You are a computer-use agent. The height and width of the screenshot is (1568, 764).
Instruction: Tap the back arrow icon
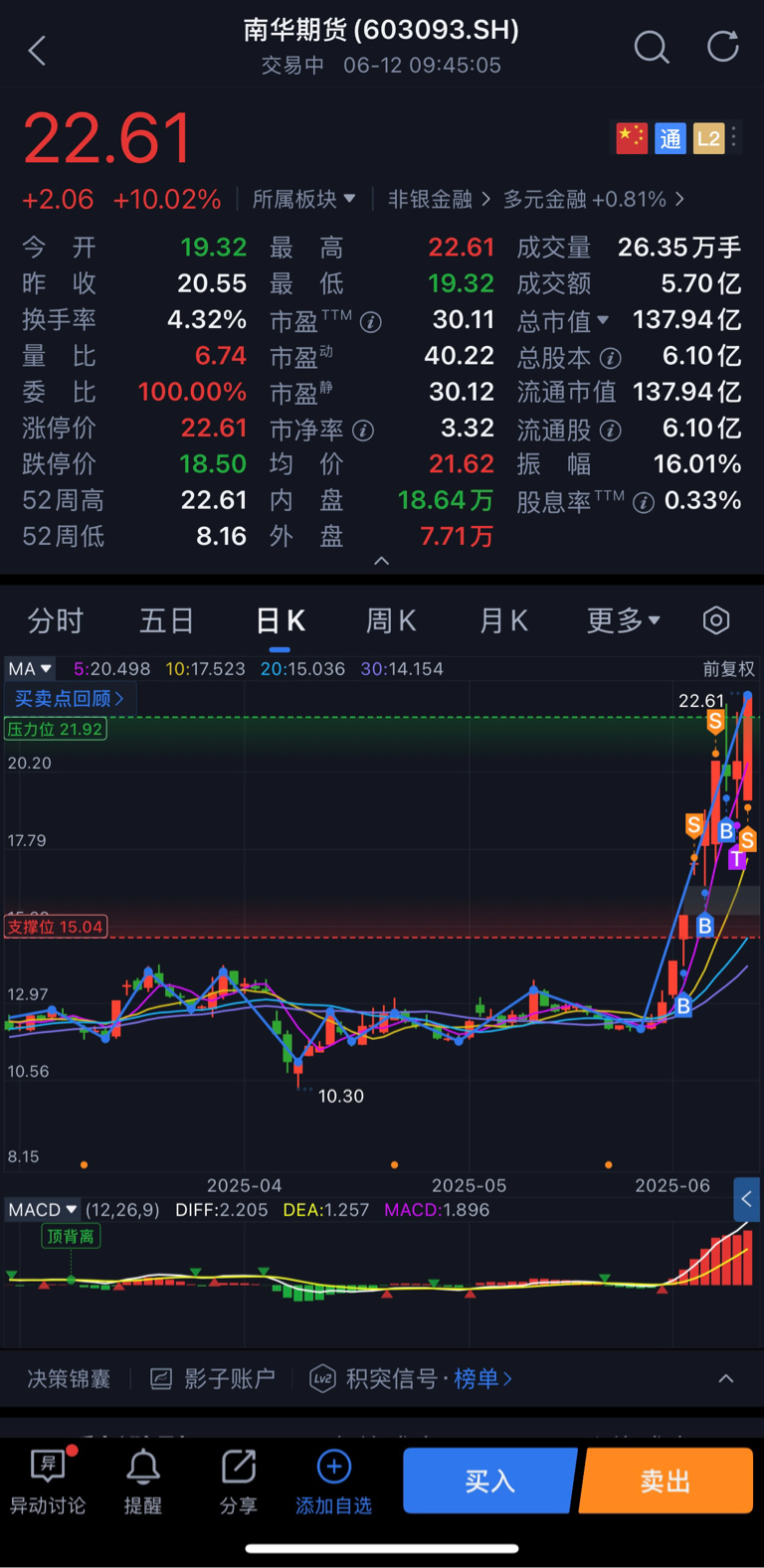37,50
